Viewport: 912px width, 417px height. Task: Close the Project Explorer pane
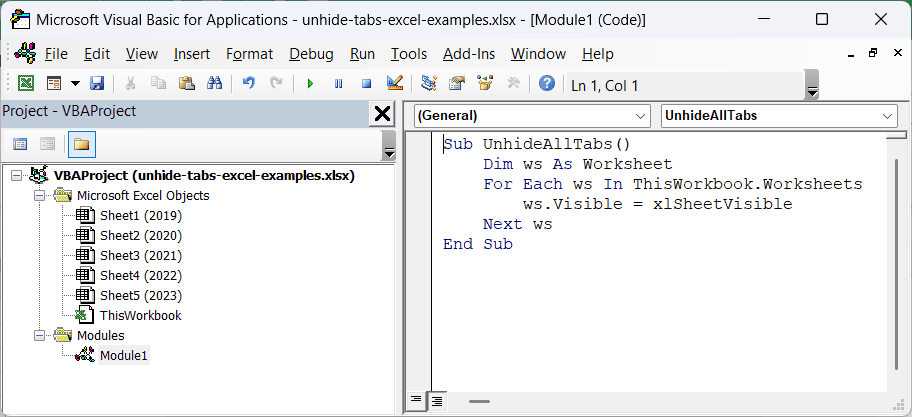tap(382, 113)
